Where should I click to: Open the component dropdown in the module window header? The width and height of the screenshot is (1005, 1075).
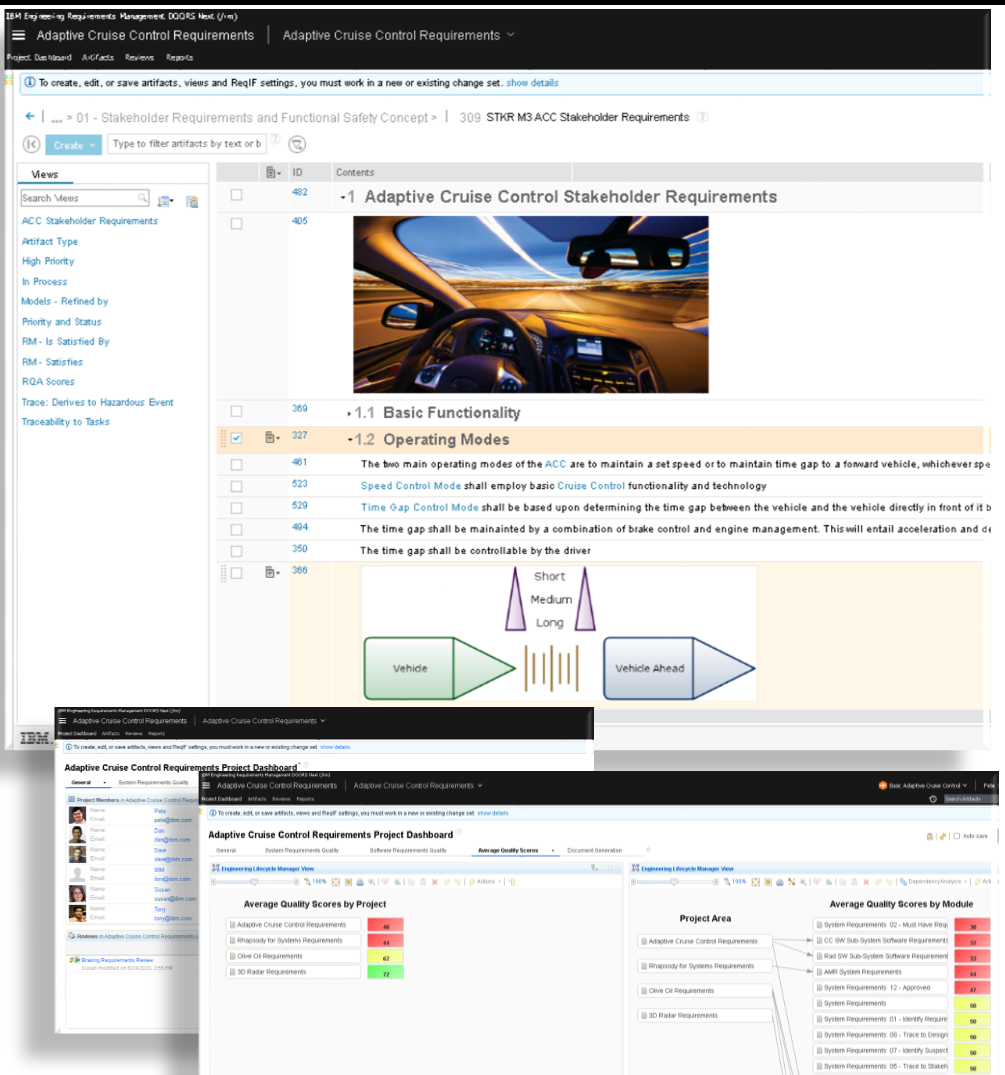[x=510, y=35]
